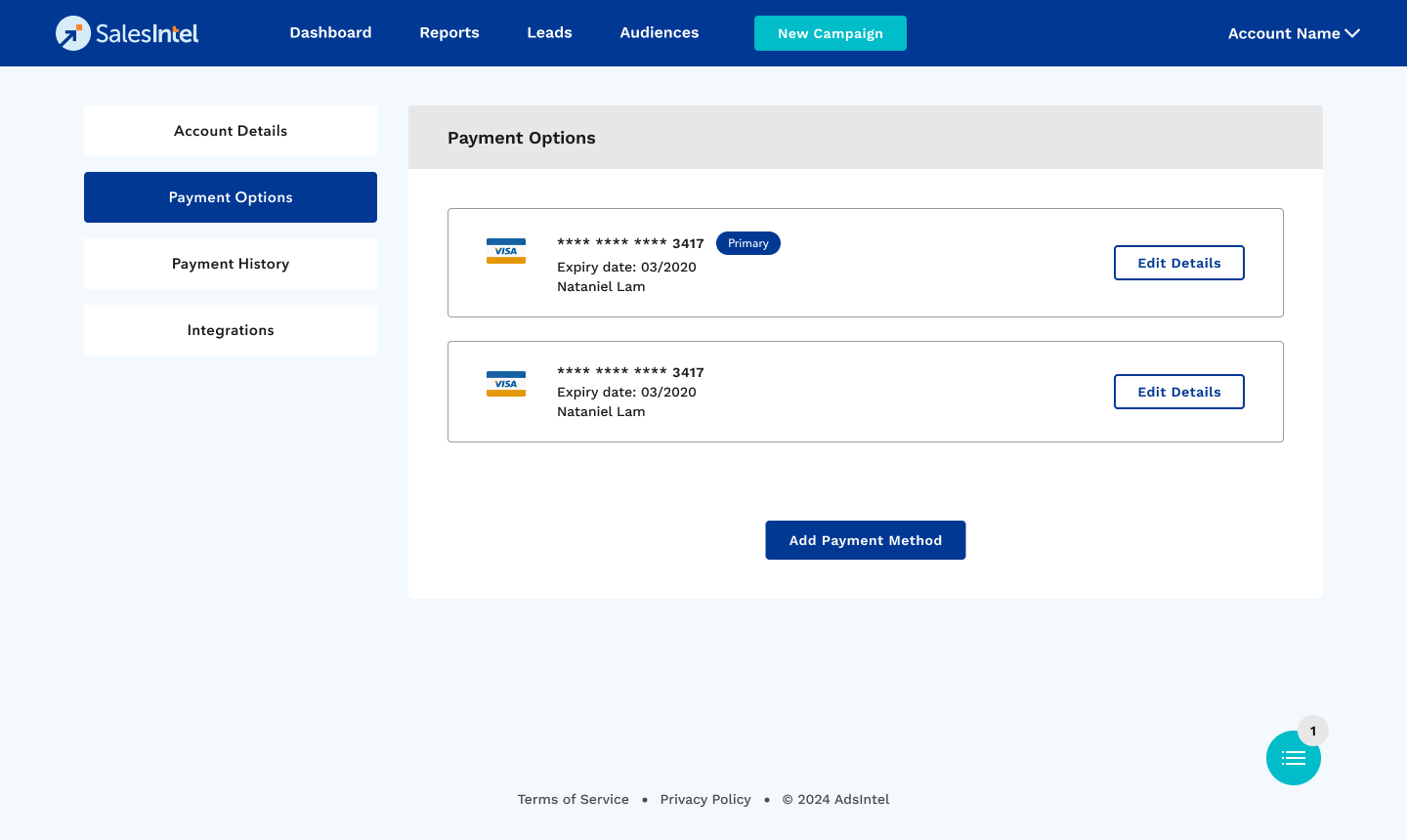The height and width of the screenshot is (840, 1407).
Task: Open the Dashboard nav item
Action: click(x=330, y=33)
